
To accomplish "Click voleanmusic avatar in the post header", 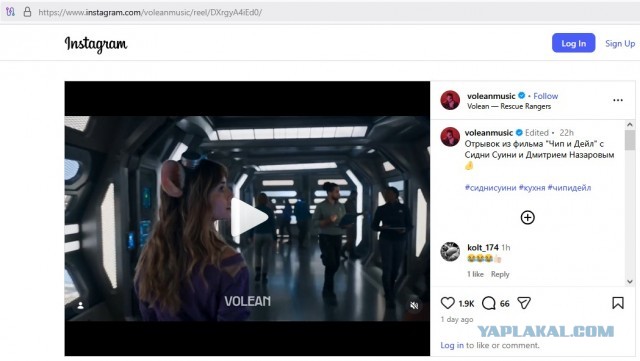I will 450,100.
